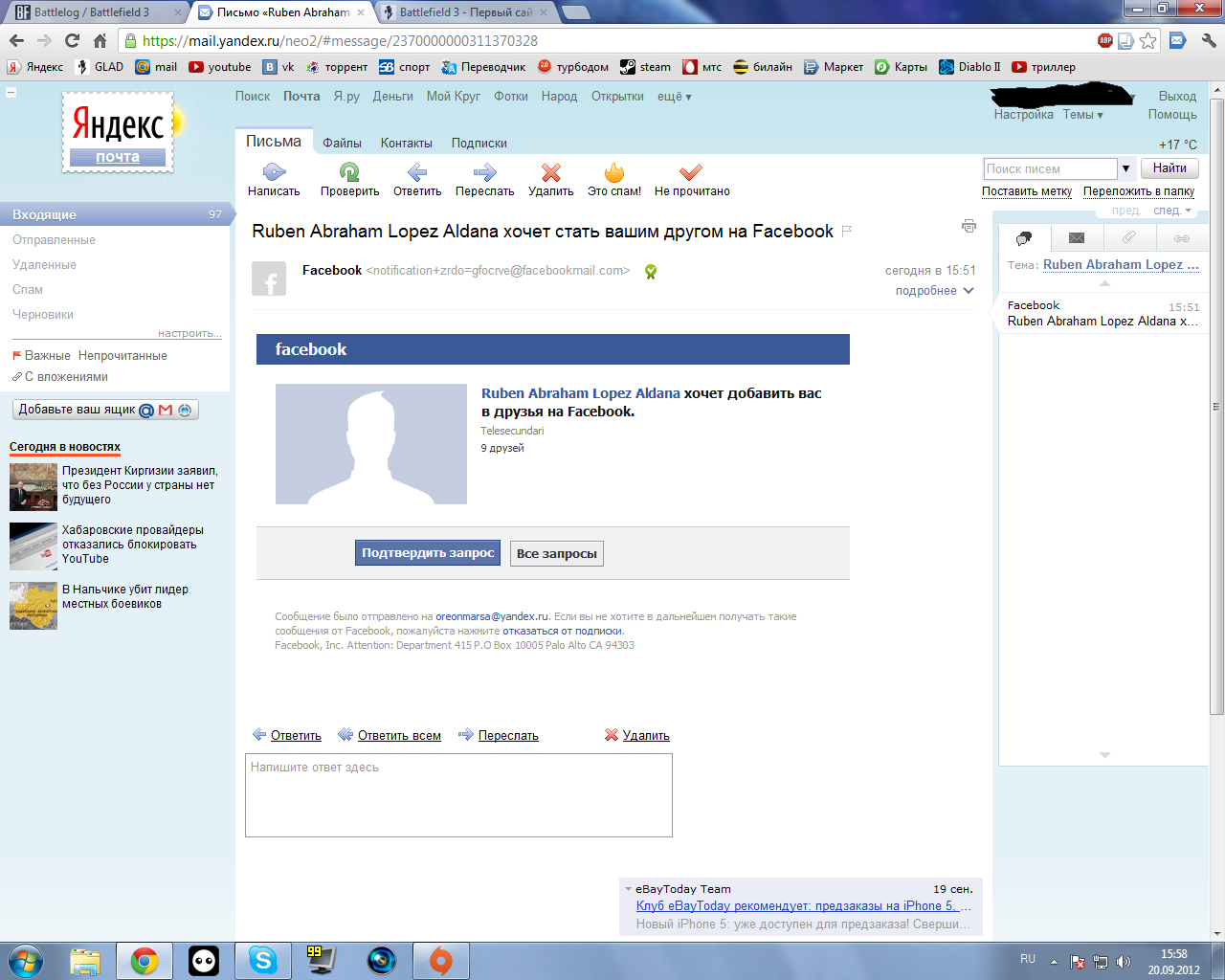
Task: Click the Удалить red cross icon
Action: (551, 172)
